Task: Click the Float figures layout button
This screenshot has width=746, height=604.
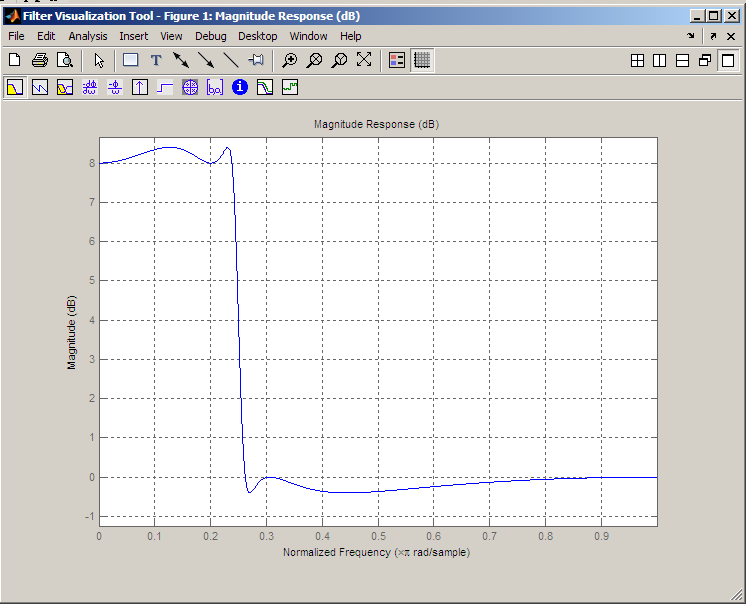Action: 705,60
